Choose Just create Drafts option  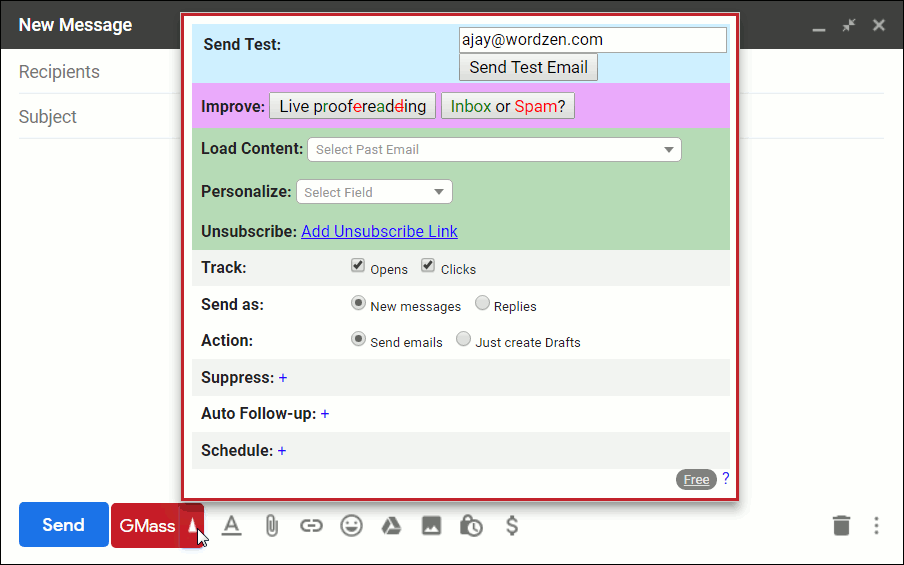coord(463,340)
